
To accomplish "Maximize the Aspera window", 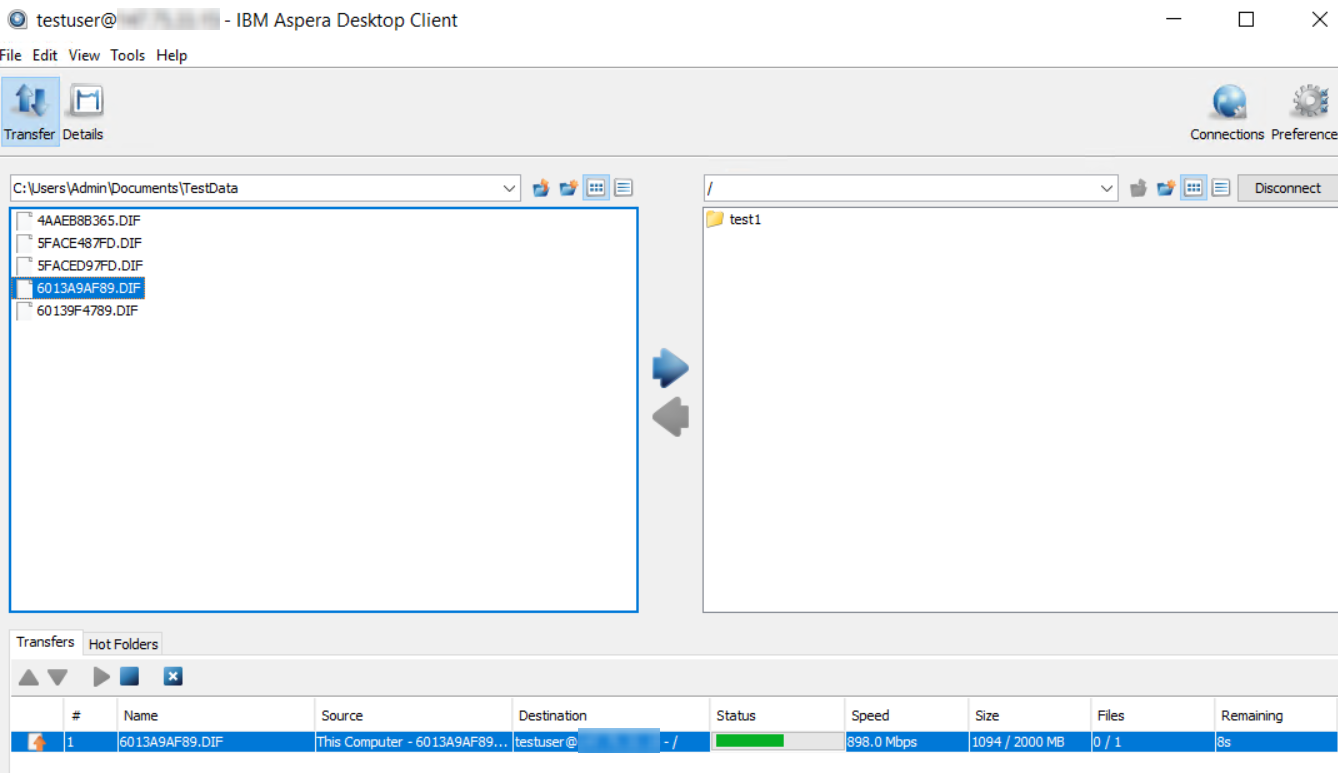I will pos(1246,19).
